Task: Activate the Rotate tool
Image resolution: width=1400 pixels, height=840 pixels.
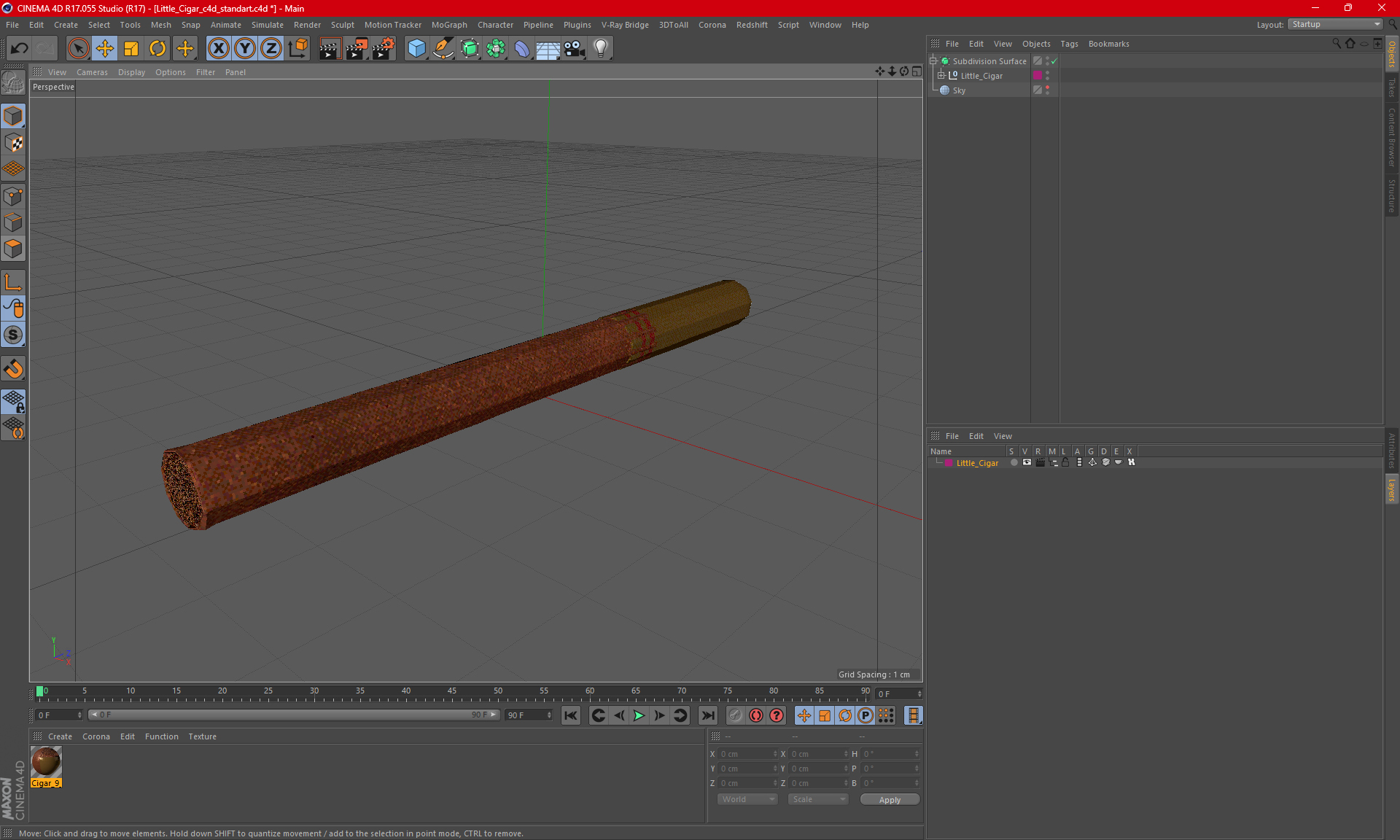Action: tap(157, 48)
